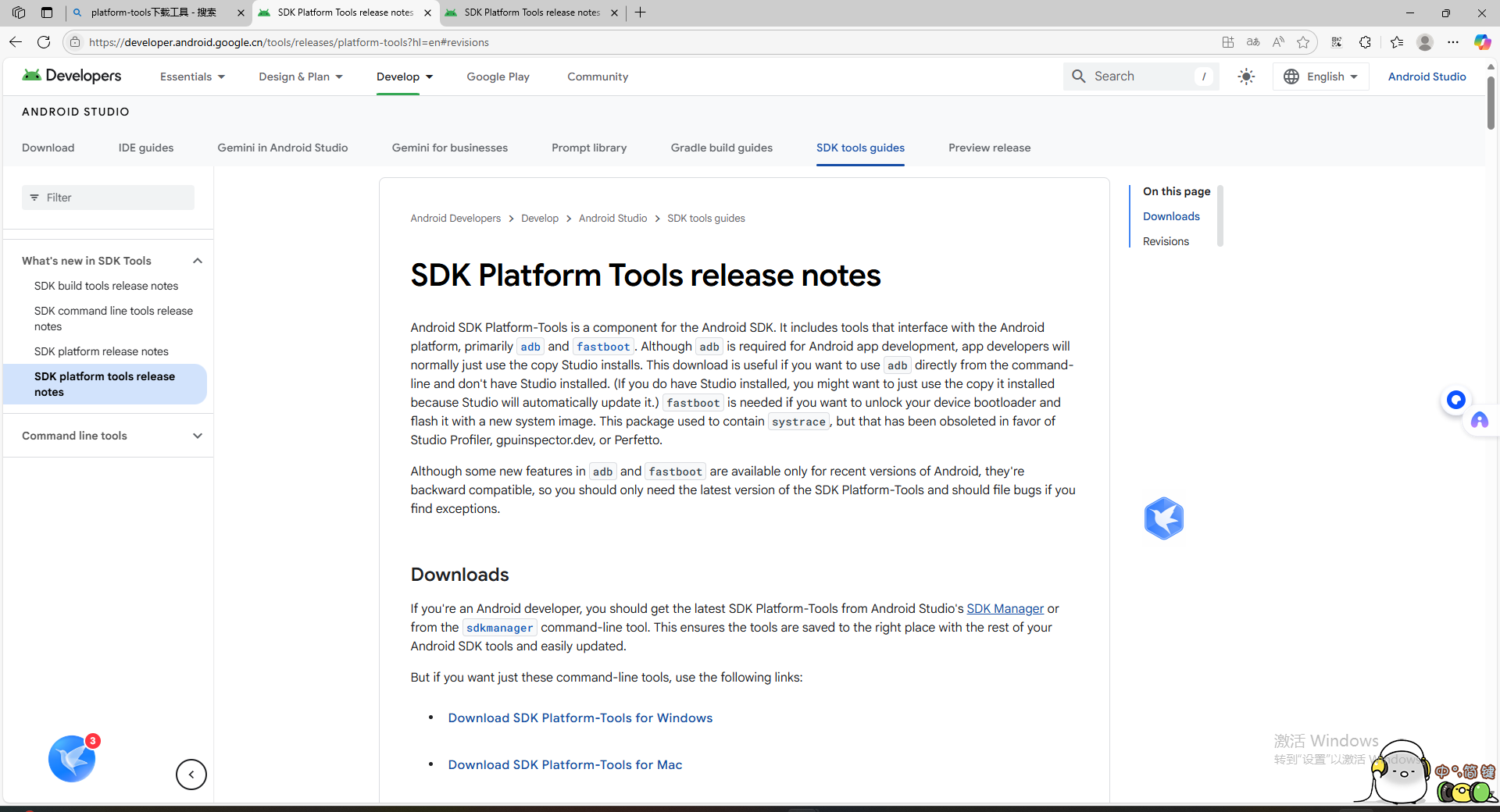Click the sidebar Filter input field
The width and height of the screenshot is (1500, 812).
pyautogui.click(x=108, y=198)
